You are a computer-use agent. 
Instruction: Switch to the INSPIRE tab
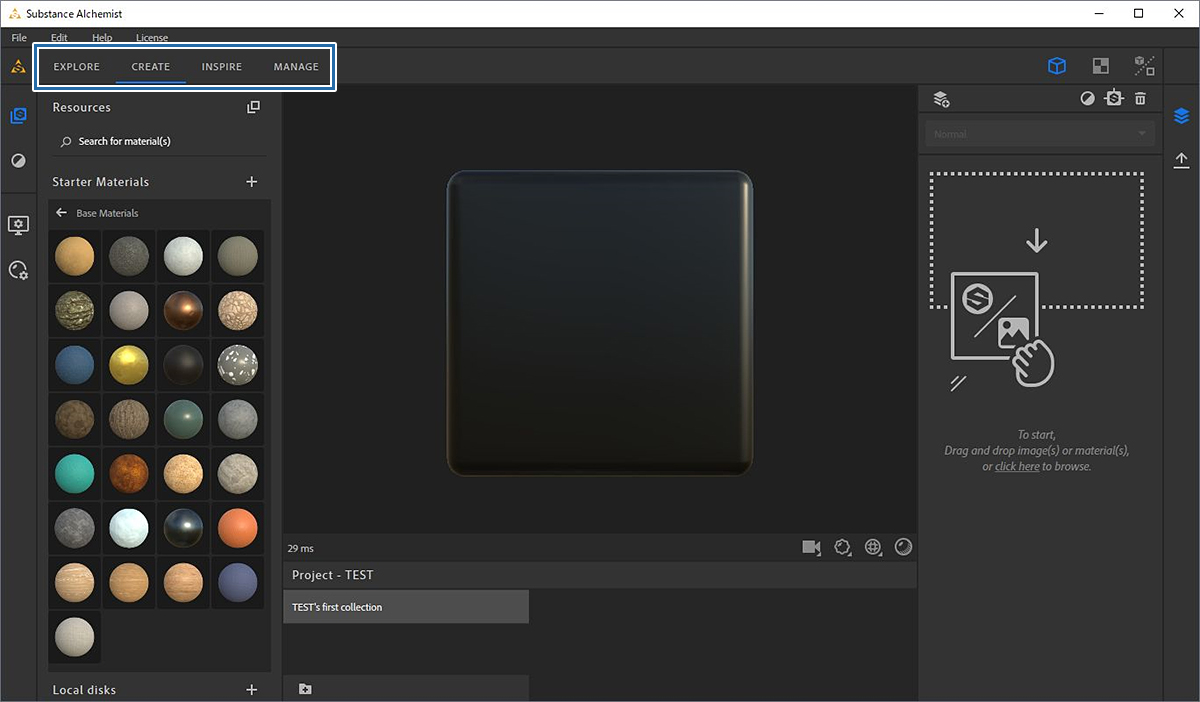[x=222, y=67]
